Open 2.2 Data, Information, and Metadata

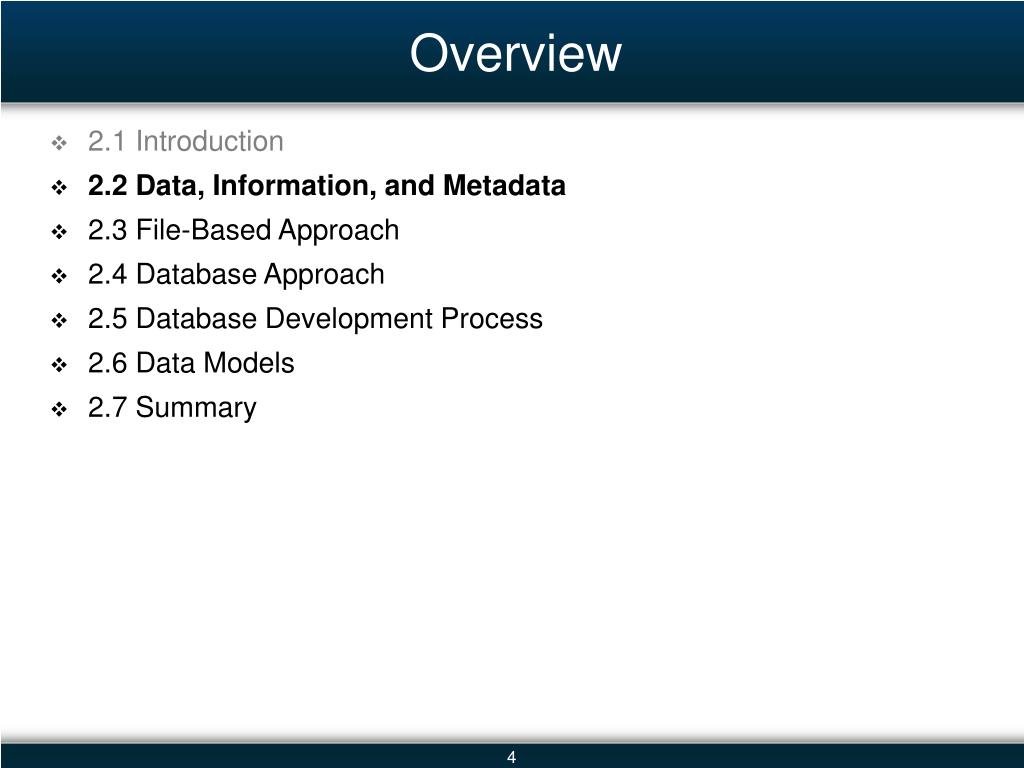pyautogui.click(x=327, y=185)
